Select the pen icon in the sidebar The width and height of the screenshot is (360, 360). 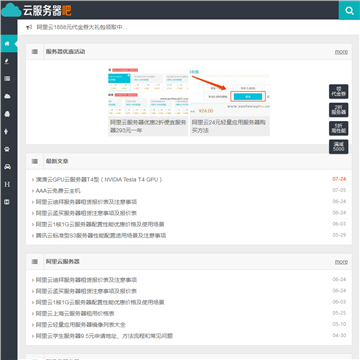[x=7, y=61]
